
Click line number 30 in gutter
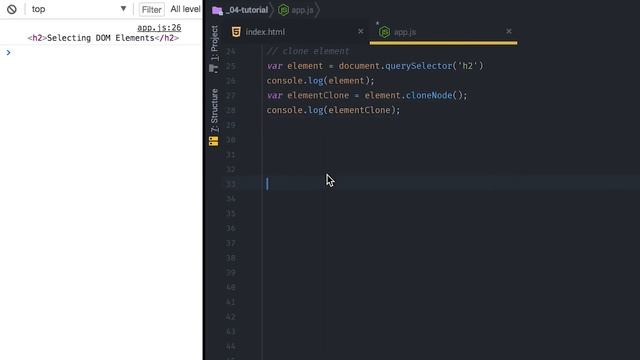coord(231,140)
